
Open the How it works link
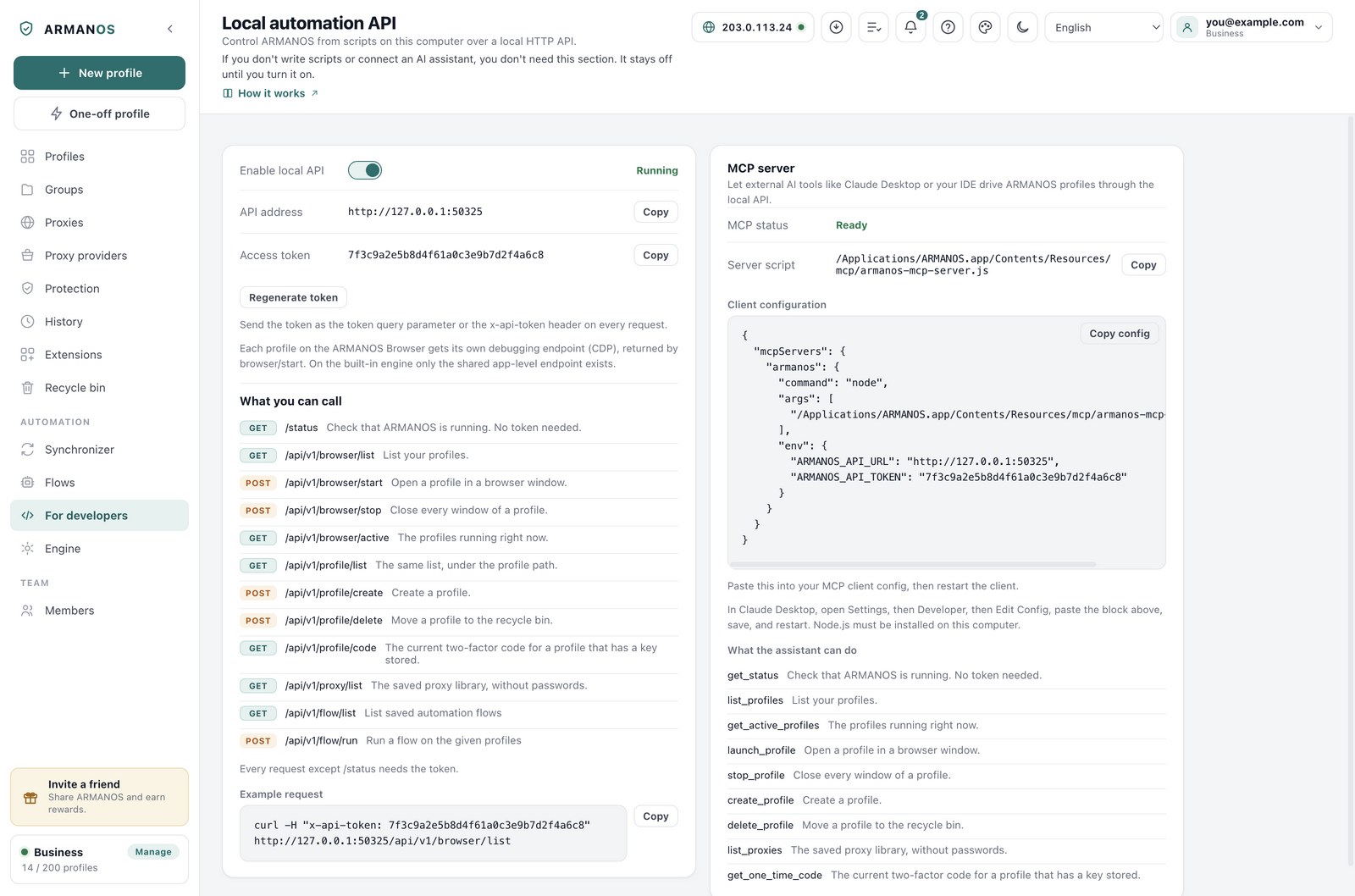[x=270, y=93]
